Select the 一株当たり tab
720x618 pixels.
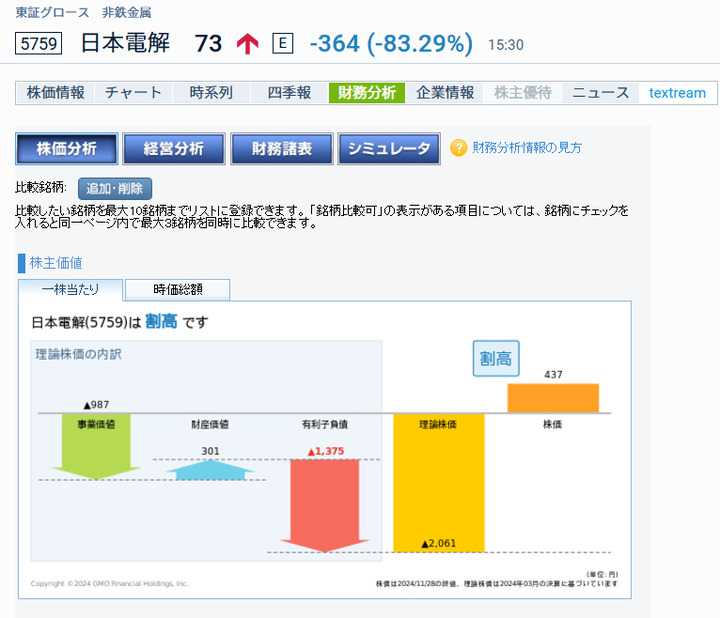pyautogui.click(x=70, y=290)
